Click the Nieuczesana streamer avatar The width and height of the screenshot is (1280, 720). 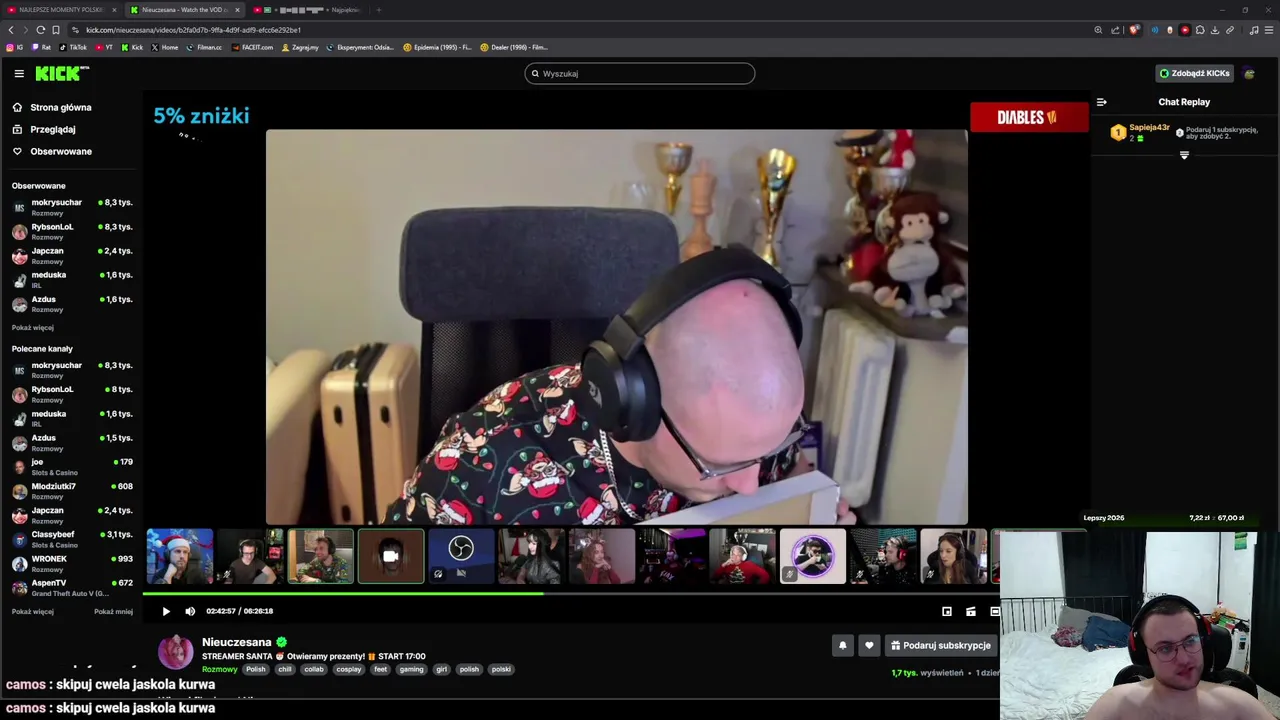[176, 652]
